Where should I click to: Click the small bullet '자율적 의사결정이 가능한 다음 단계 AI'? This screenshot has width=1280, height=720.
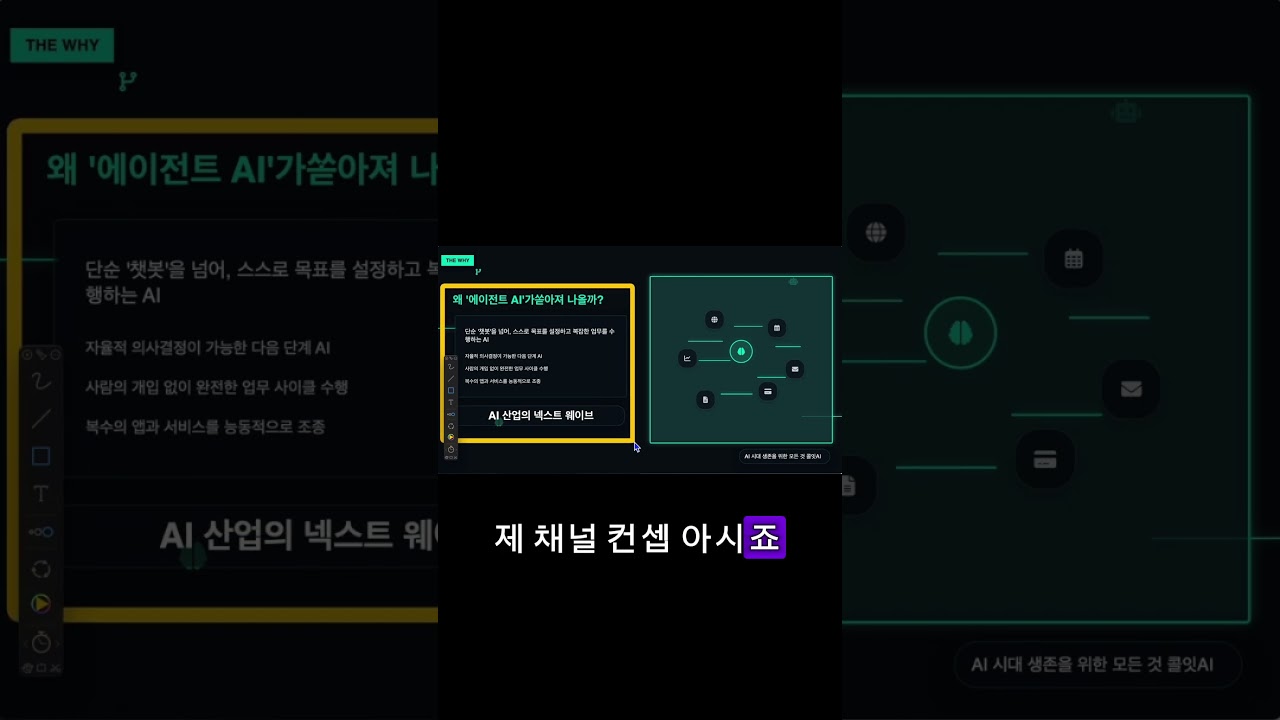coord(504,356)
